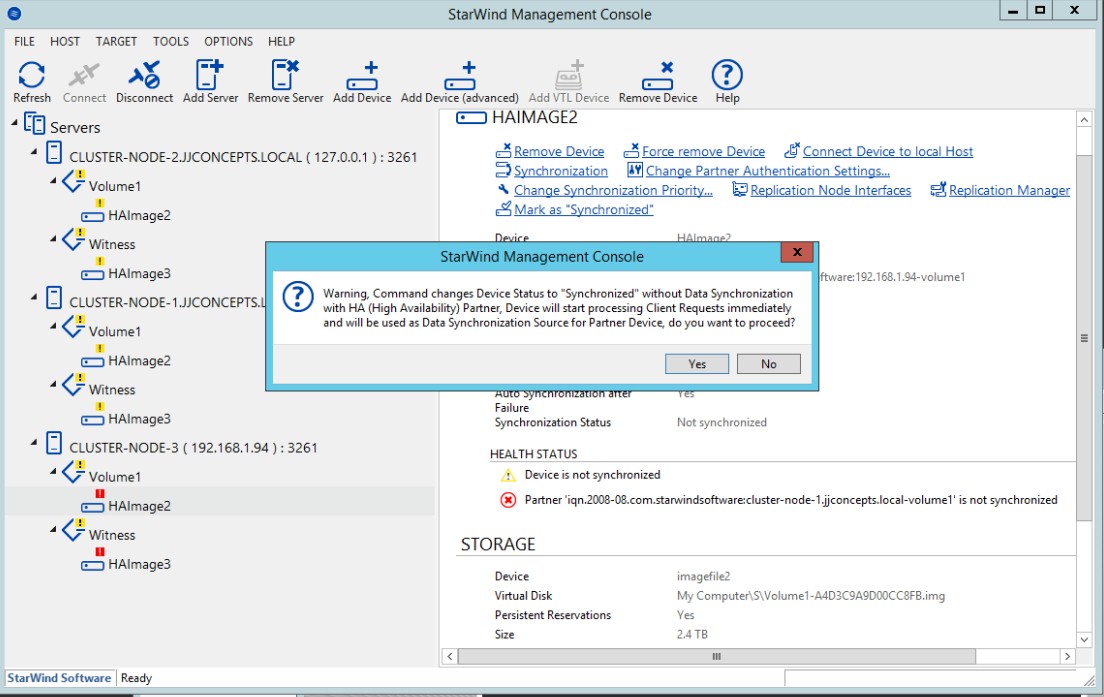Click the Remove Device toolbar icon

point(658,76)
